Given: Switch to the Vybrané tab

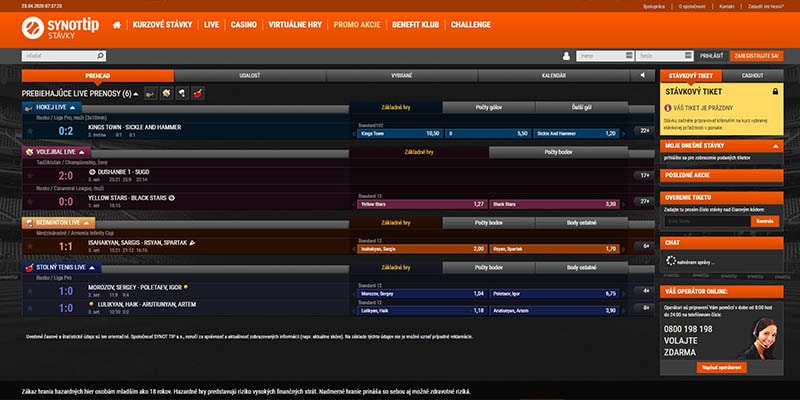Looking at the screenshot, I should [x=402, y=76].
